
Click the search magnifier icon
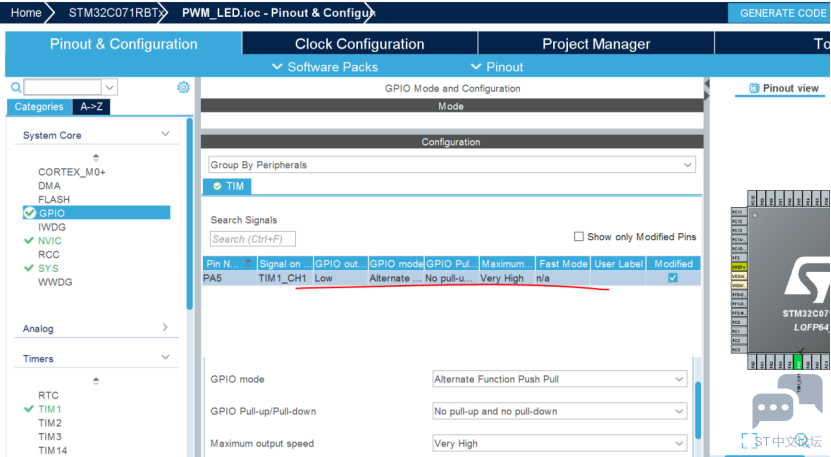(16, 87)
